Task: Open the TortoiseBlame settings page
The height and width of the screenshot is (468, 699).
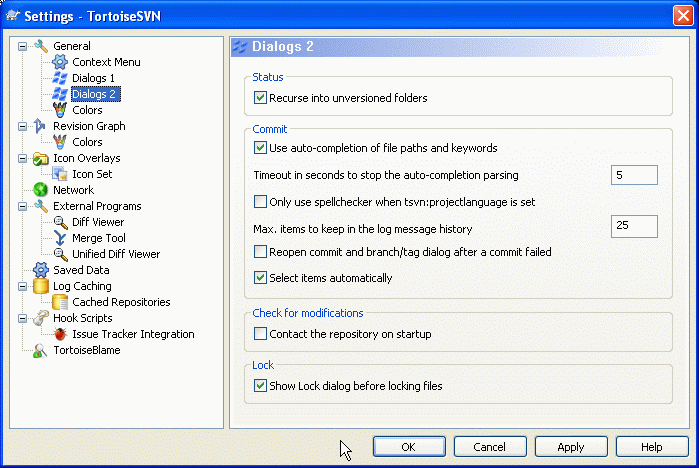Action: [86, 350]
